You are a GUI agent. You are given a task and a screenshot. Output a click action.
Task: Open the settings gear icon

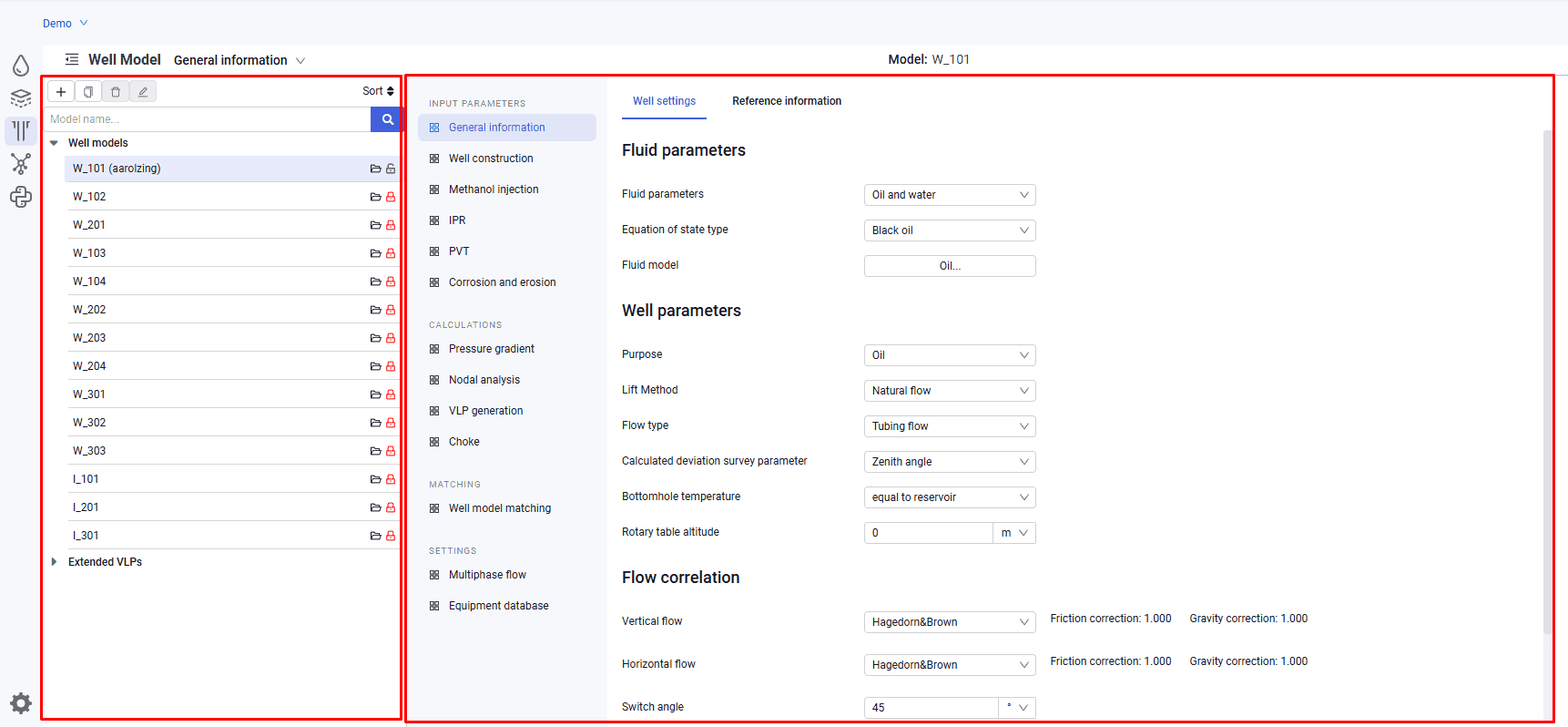tap(21, 702)
